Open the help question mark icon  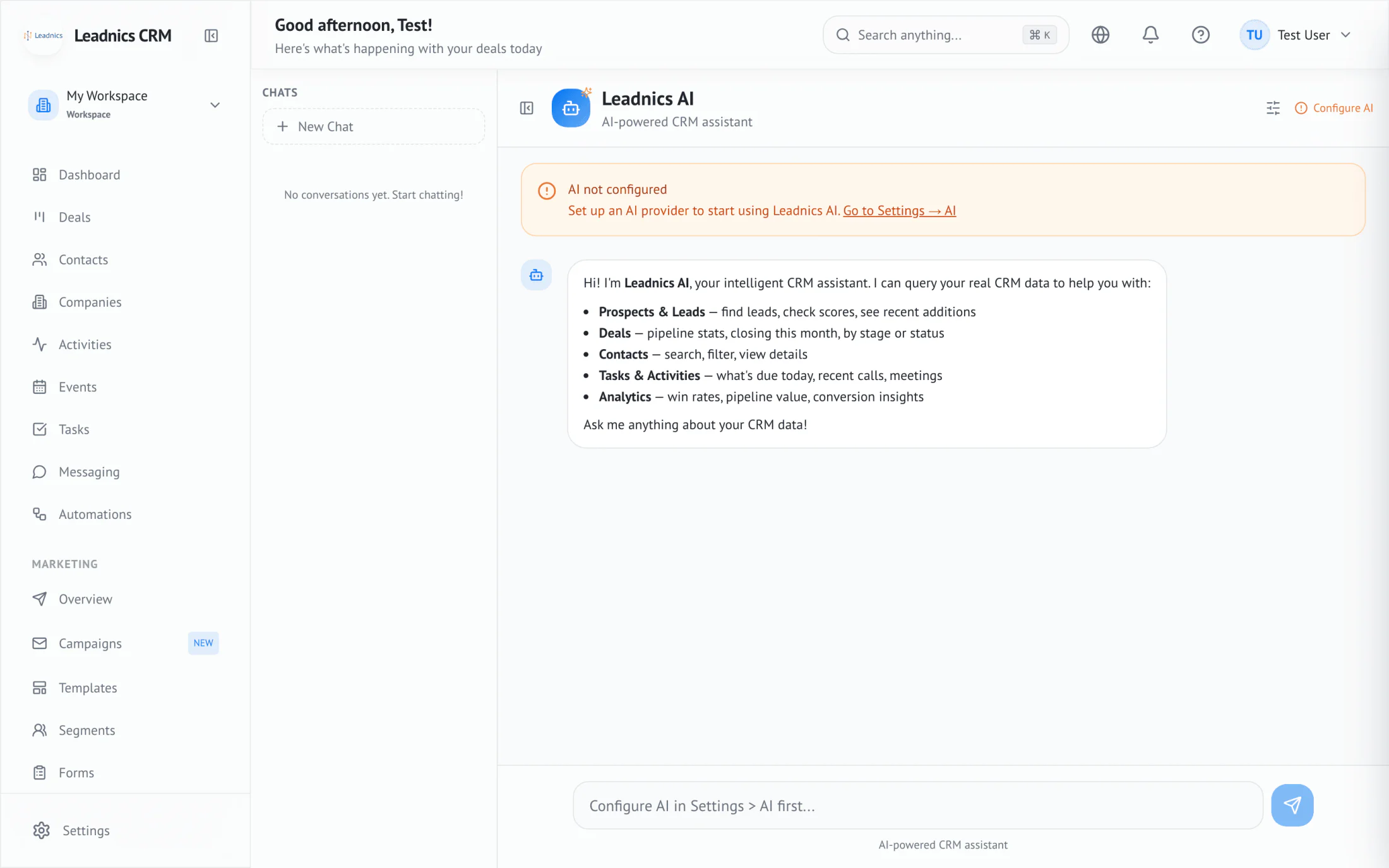(x=1200, y=35)
